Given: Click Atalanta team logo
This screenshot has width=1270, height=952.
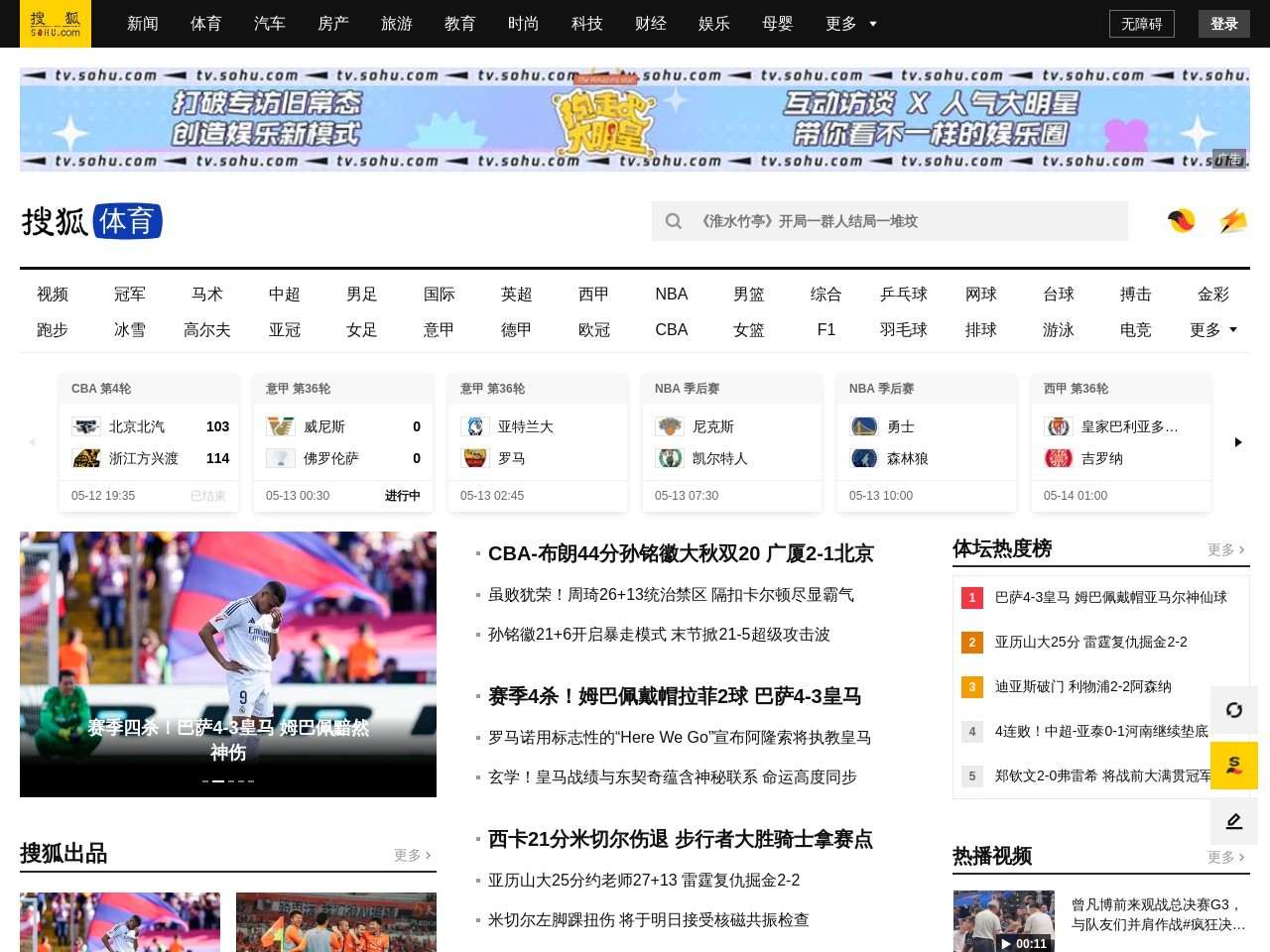Looking at the screenshot, I should click(x=475, y=426).
